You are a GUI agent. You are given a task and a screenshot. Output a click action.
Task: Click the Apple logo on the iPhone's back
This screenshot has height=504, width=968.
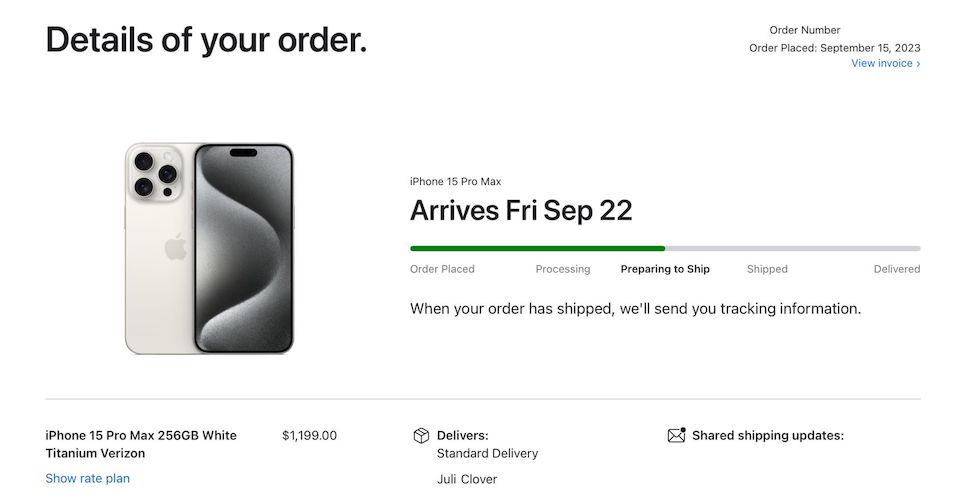click(176, 247)
